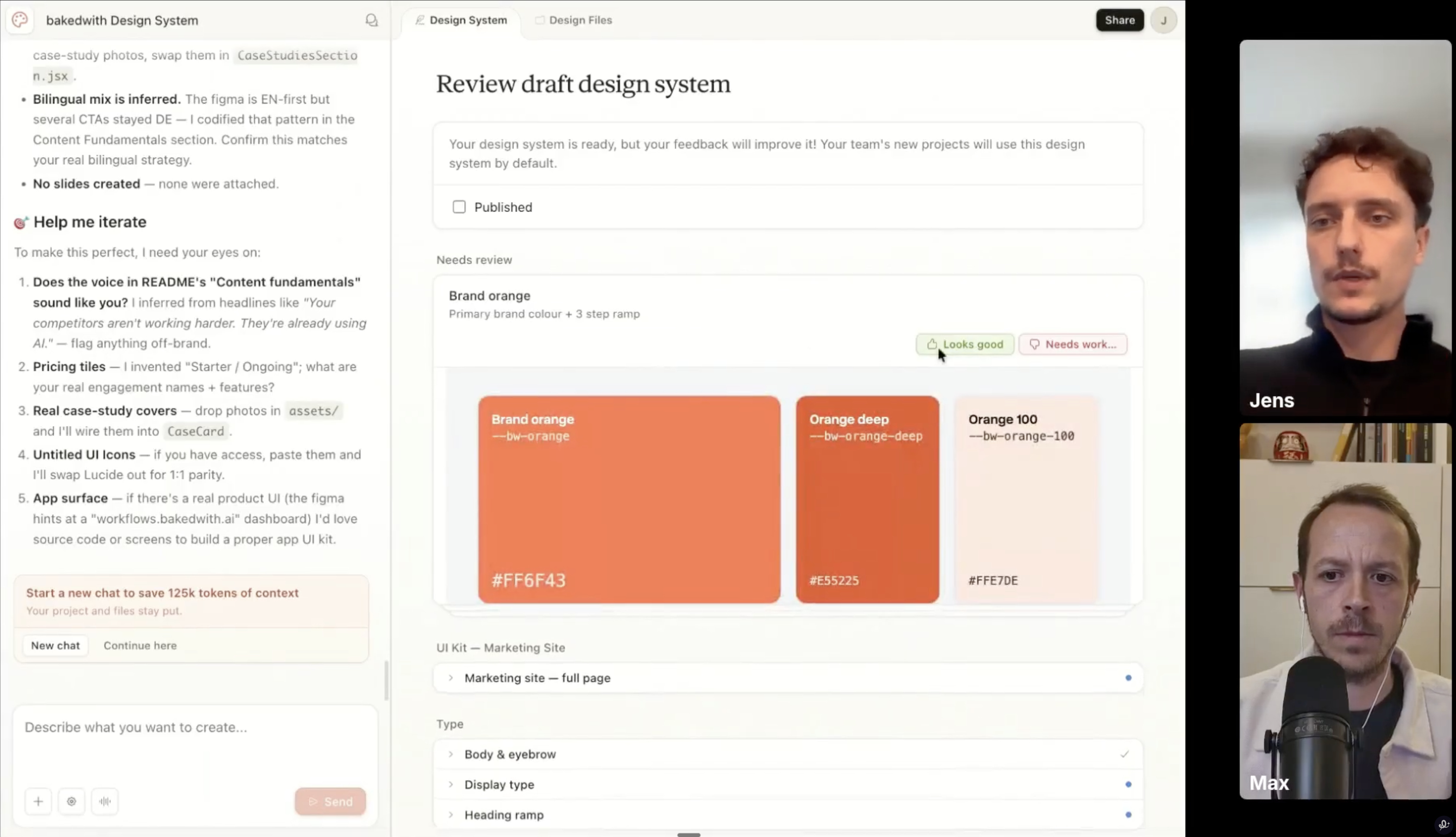The height and width of the screenshot is (837, 1456).
Task: Click Max's video tile
Action: (x=1345, y=611)
